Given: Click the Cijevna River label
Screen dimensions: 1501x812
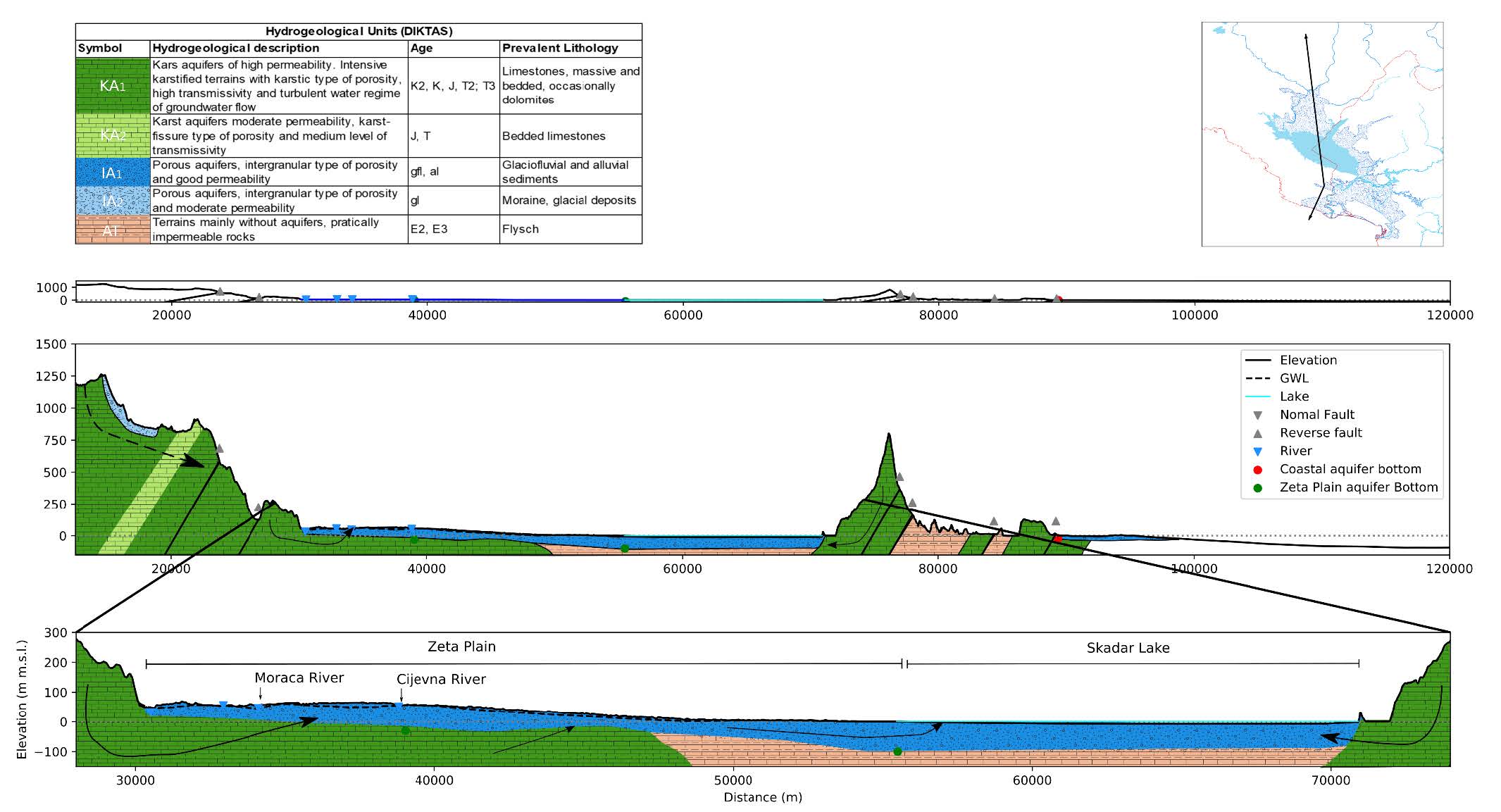Looking at the screenshot, I should tap(441, 679).
